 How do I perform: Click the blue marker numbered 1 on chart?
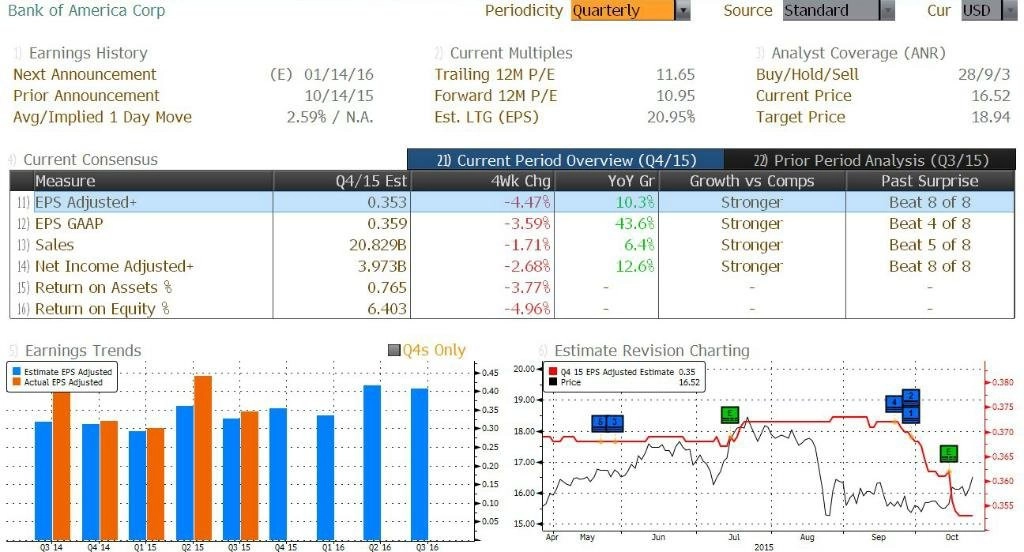pyautogui.click(x=911, y=414)
